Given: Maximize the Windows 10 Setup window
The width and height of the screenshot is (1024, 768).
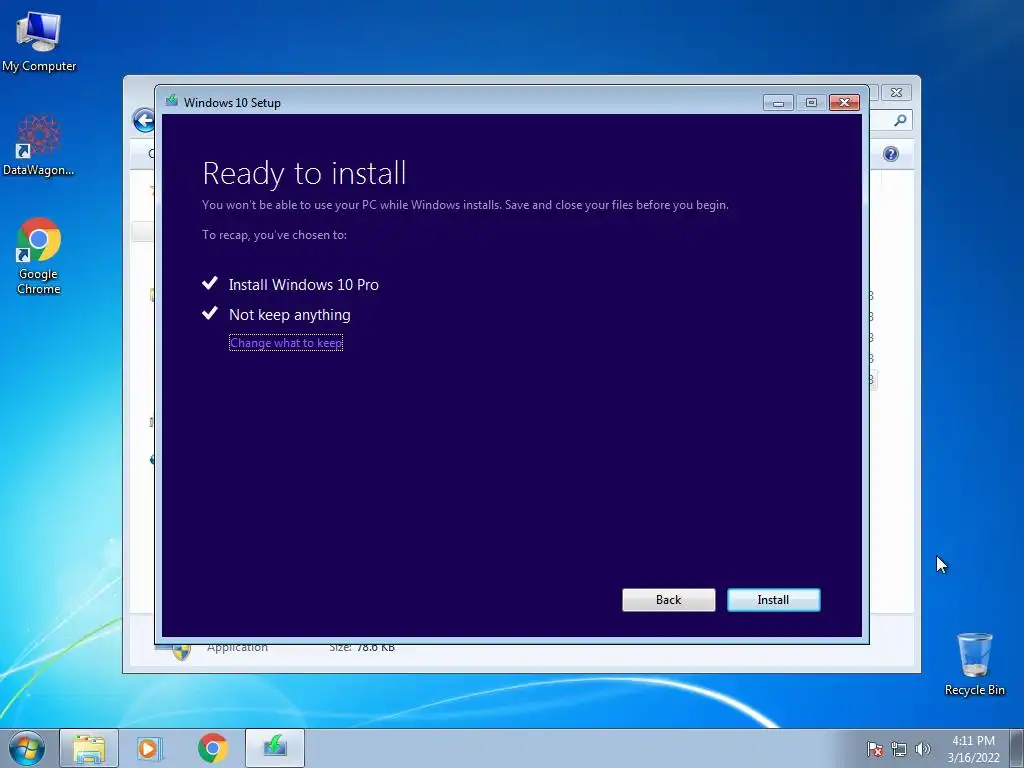Looking at the screenshot, I should point(811,103).
